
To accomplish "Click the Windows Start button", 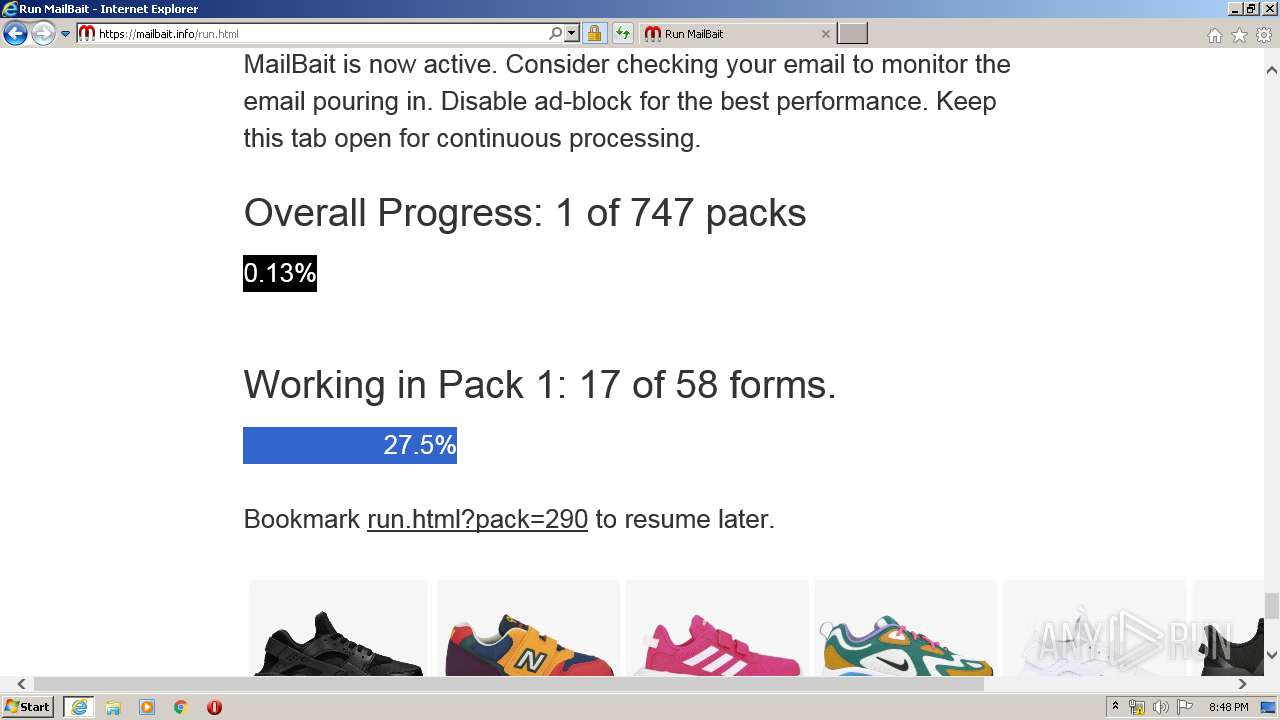I will click(27, 707).
